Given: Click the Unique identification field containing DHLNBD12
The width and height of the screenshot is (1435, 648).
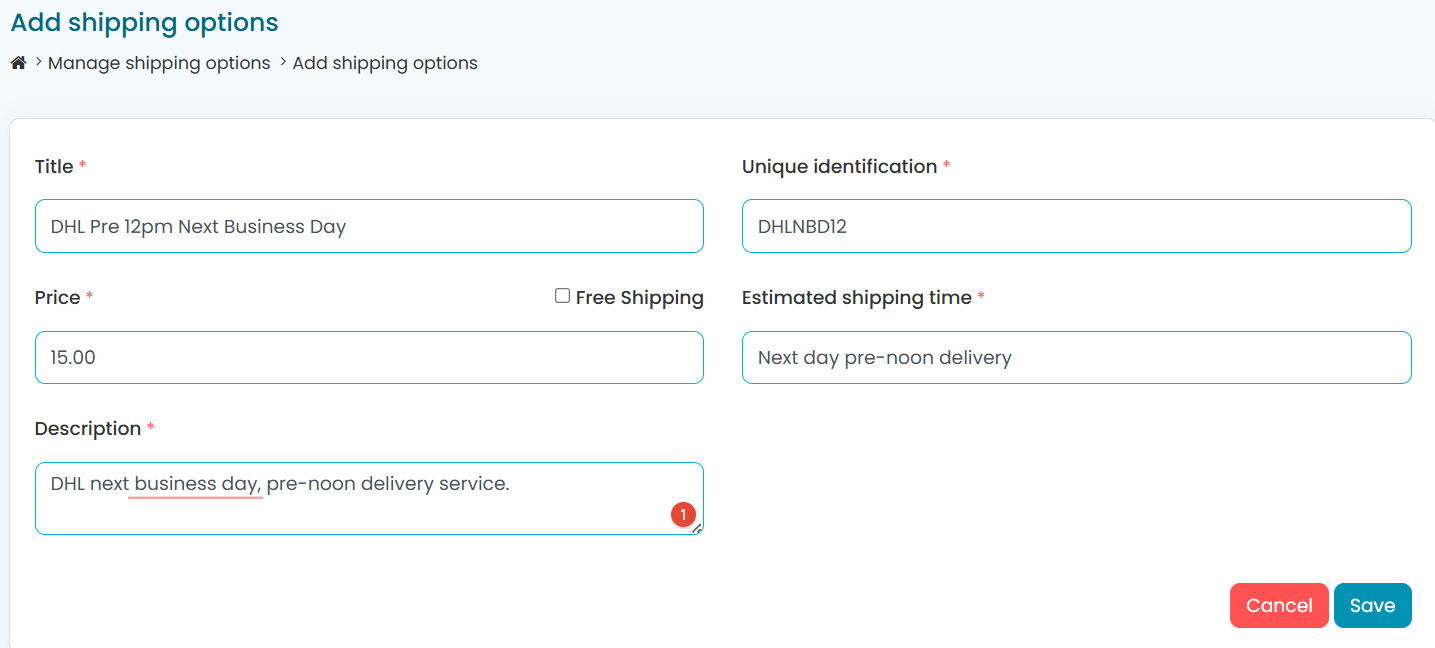Looking at the screenshot, I should pos(1076,226).
